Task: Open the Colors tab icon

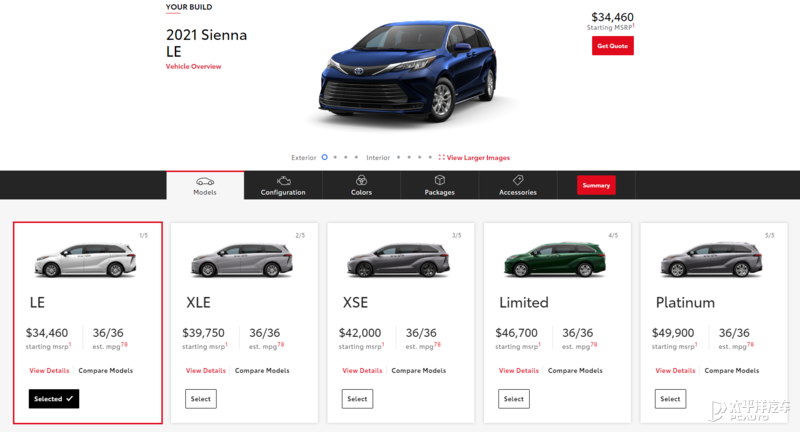Action: tap(361, 180)
